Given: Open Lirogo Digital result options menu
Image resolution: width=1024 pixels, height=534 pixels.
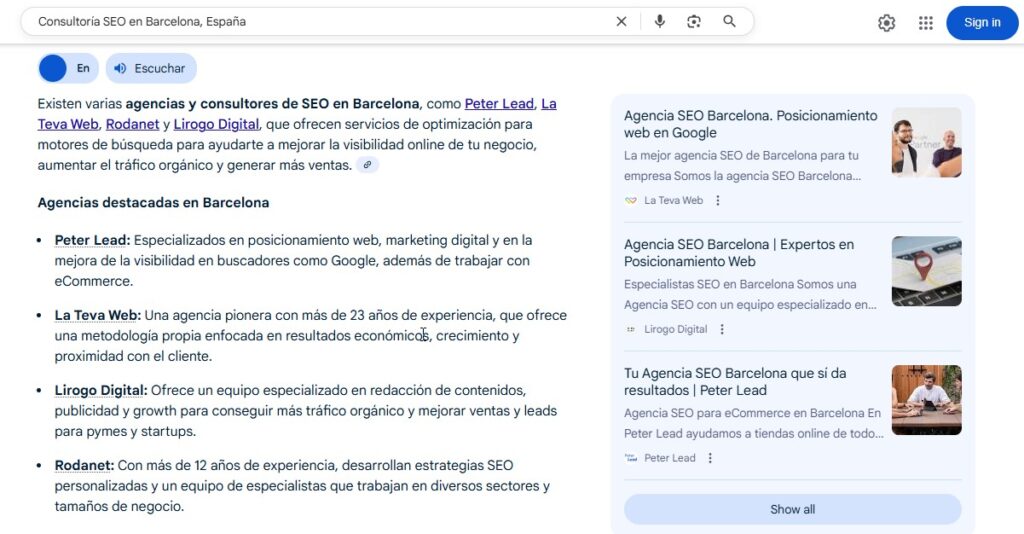Looking at the screenshot, I should click(722, 329).
